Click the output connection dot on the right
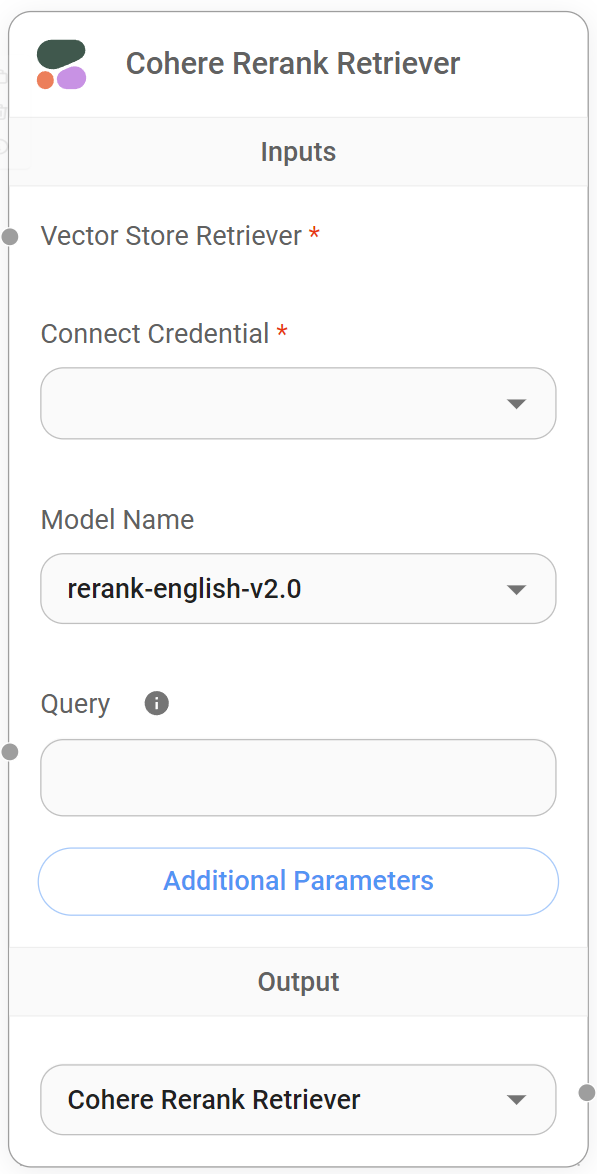 tap(587, 1093)
